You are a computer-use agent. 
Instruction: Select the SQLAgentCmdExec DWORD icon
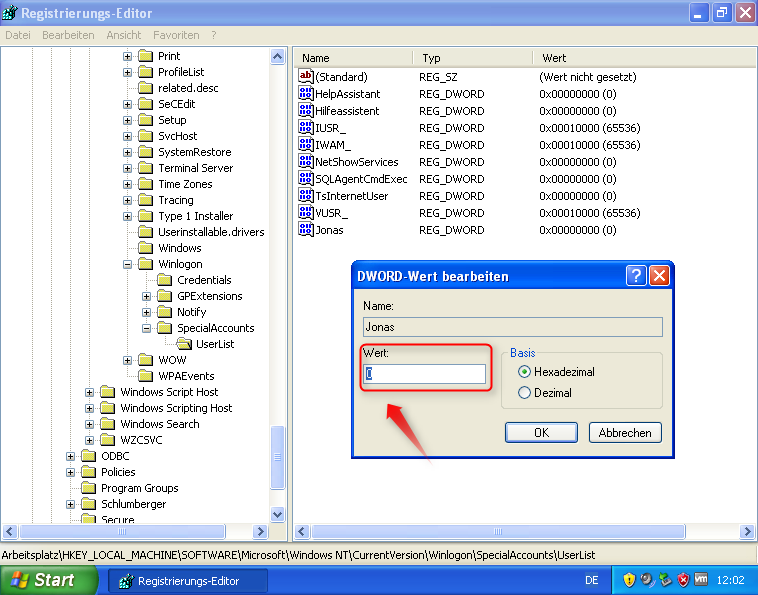point(306,178)
